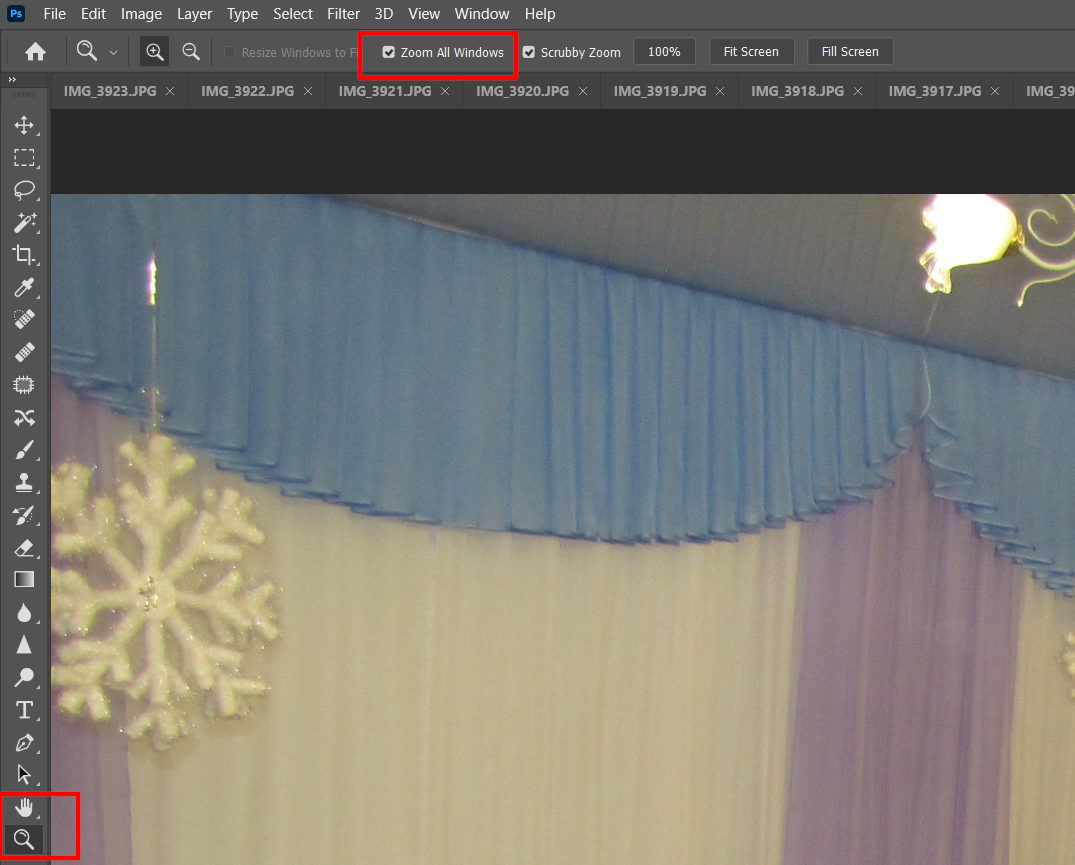The width and height of the screenshot is (1075, 865).
Task: Open the Select menu
Action: (293, 14)
